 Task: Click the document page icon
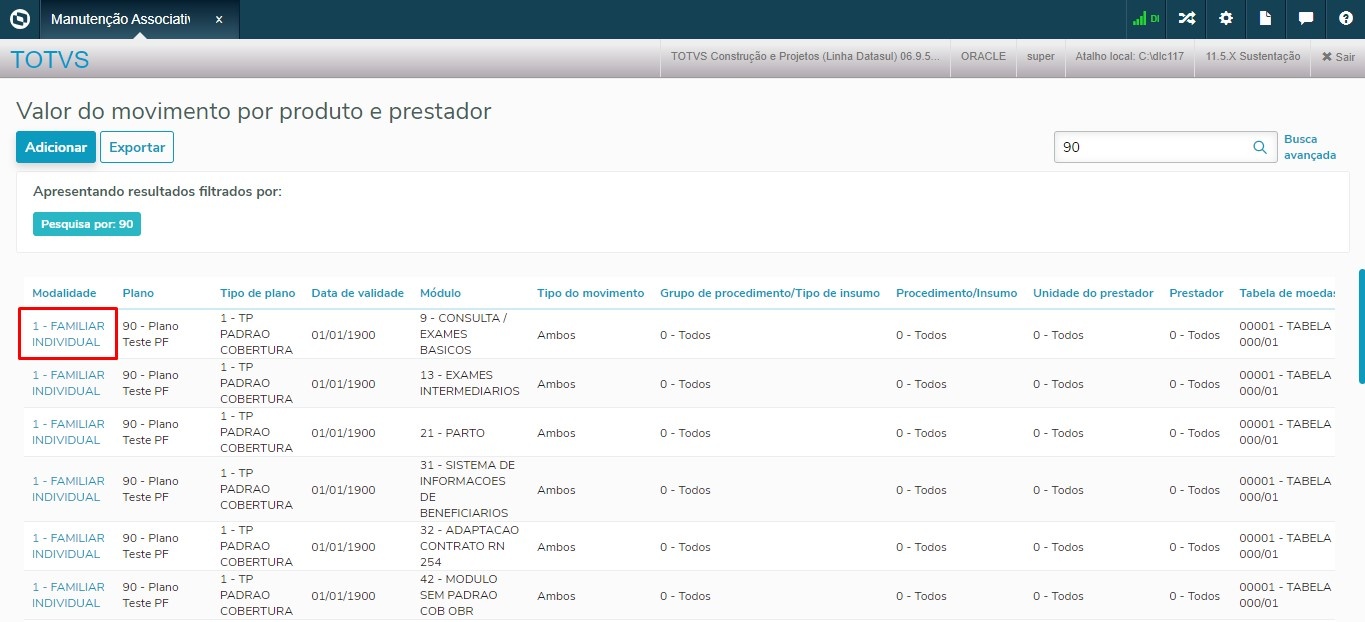(x=1266, y=19)
